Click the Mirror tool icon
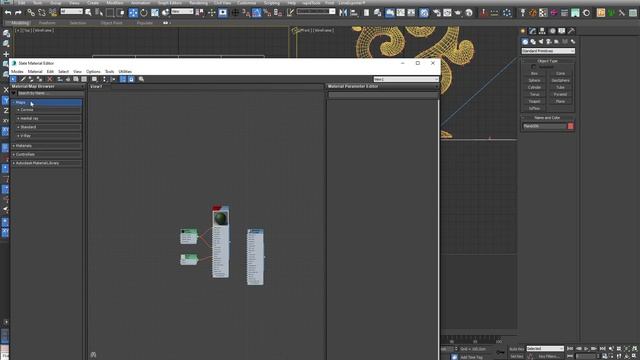640x360 pixels. [x=343, y=13]
